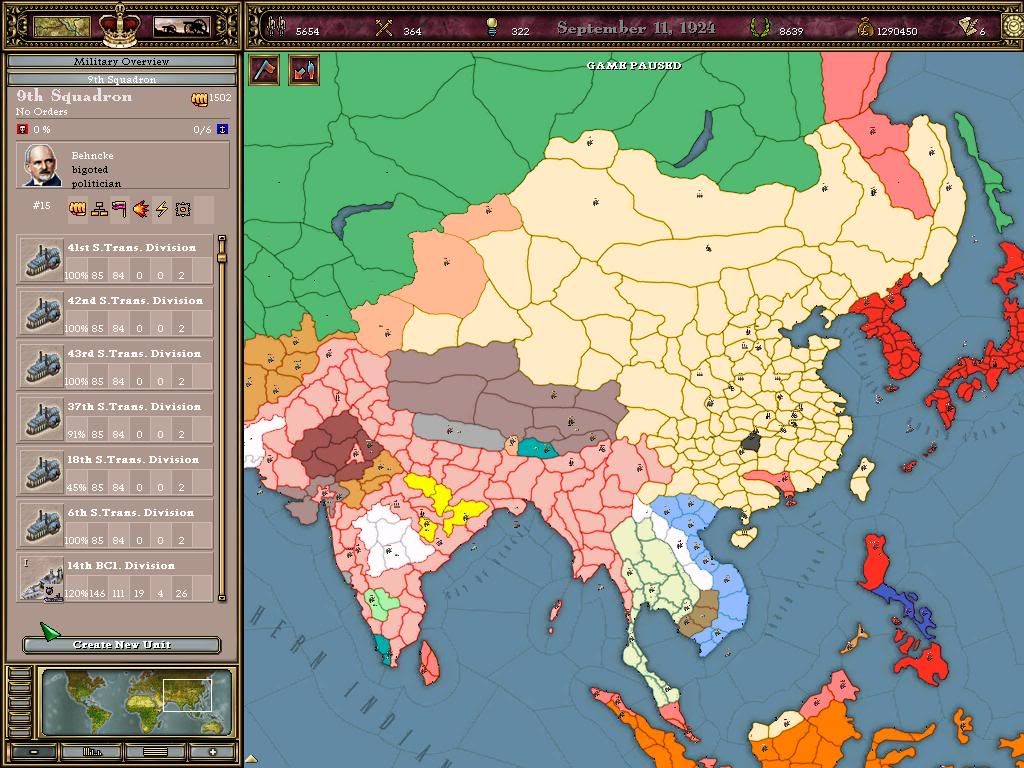Viewport: 1024px width, 768px height.
Task: Click the third map mode button beside minimap
Action: (x=20, y=702)
